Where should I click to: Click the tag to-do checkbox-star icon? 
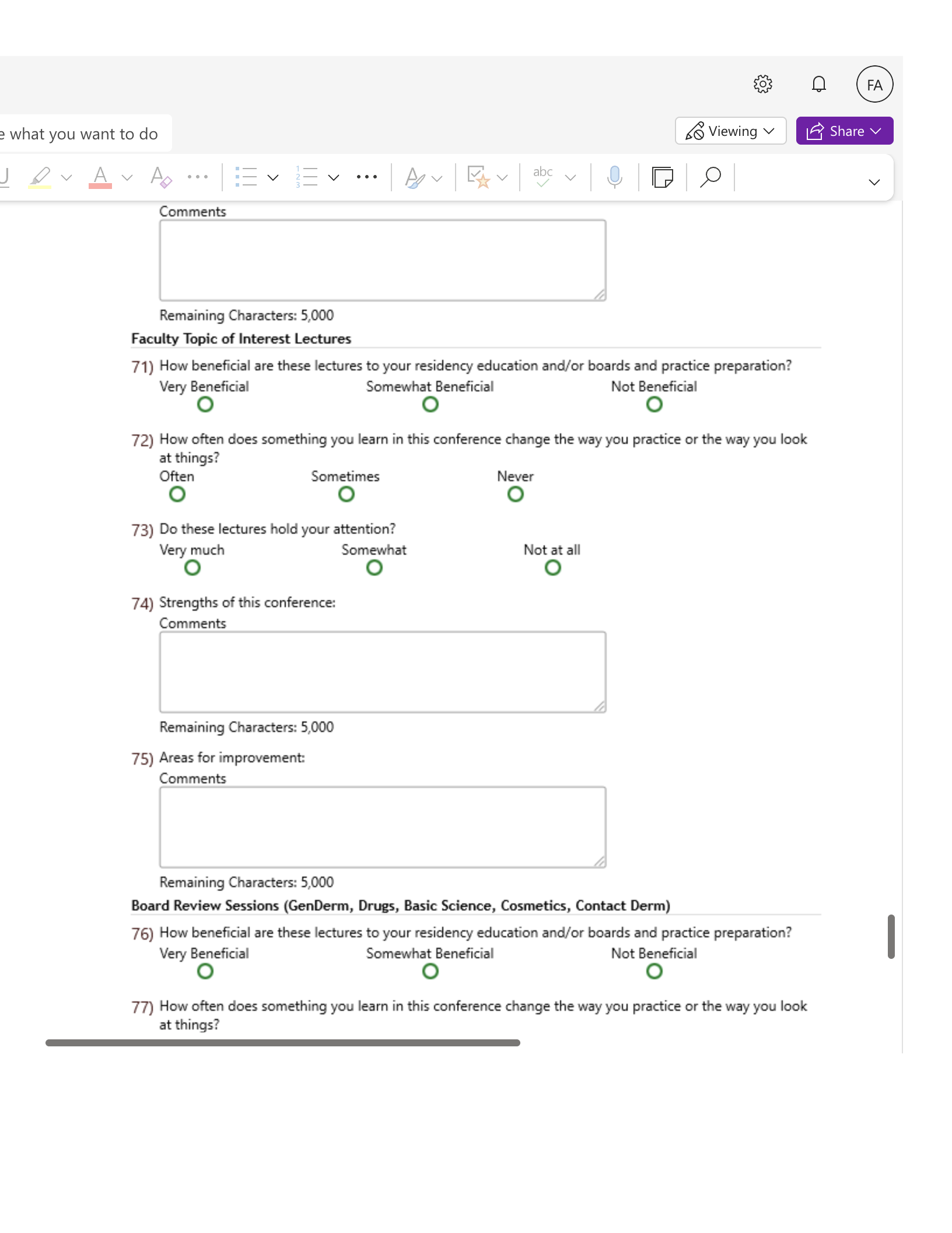coord(479,177)
